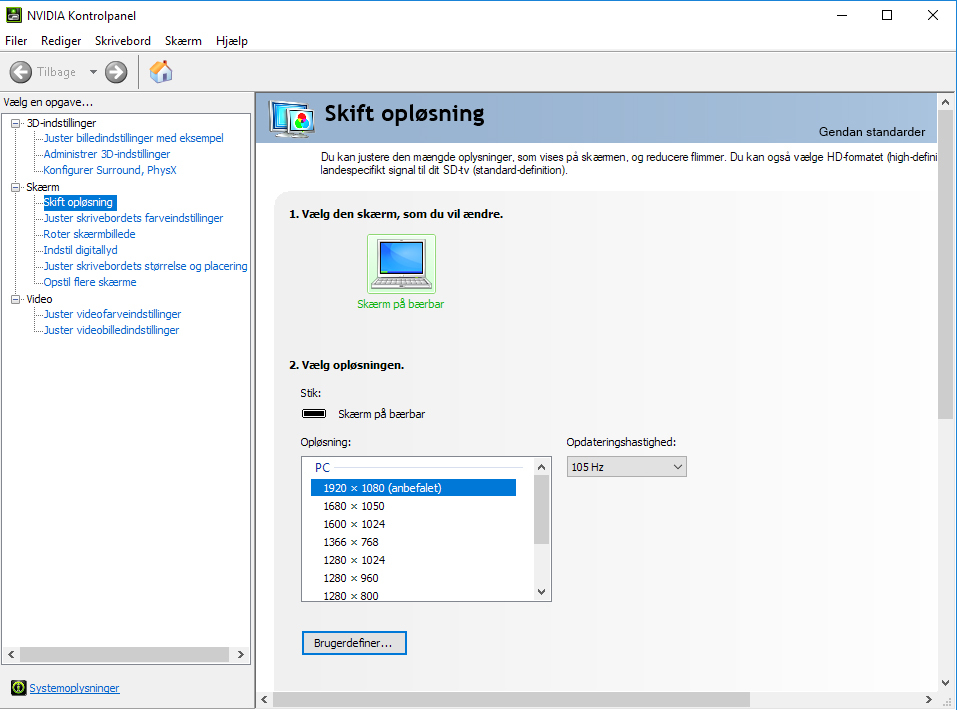Select 1920 × 1080 (anbefalet) resolution

coord(413,488)
